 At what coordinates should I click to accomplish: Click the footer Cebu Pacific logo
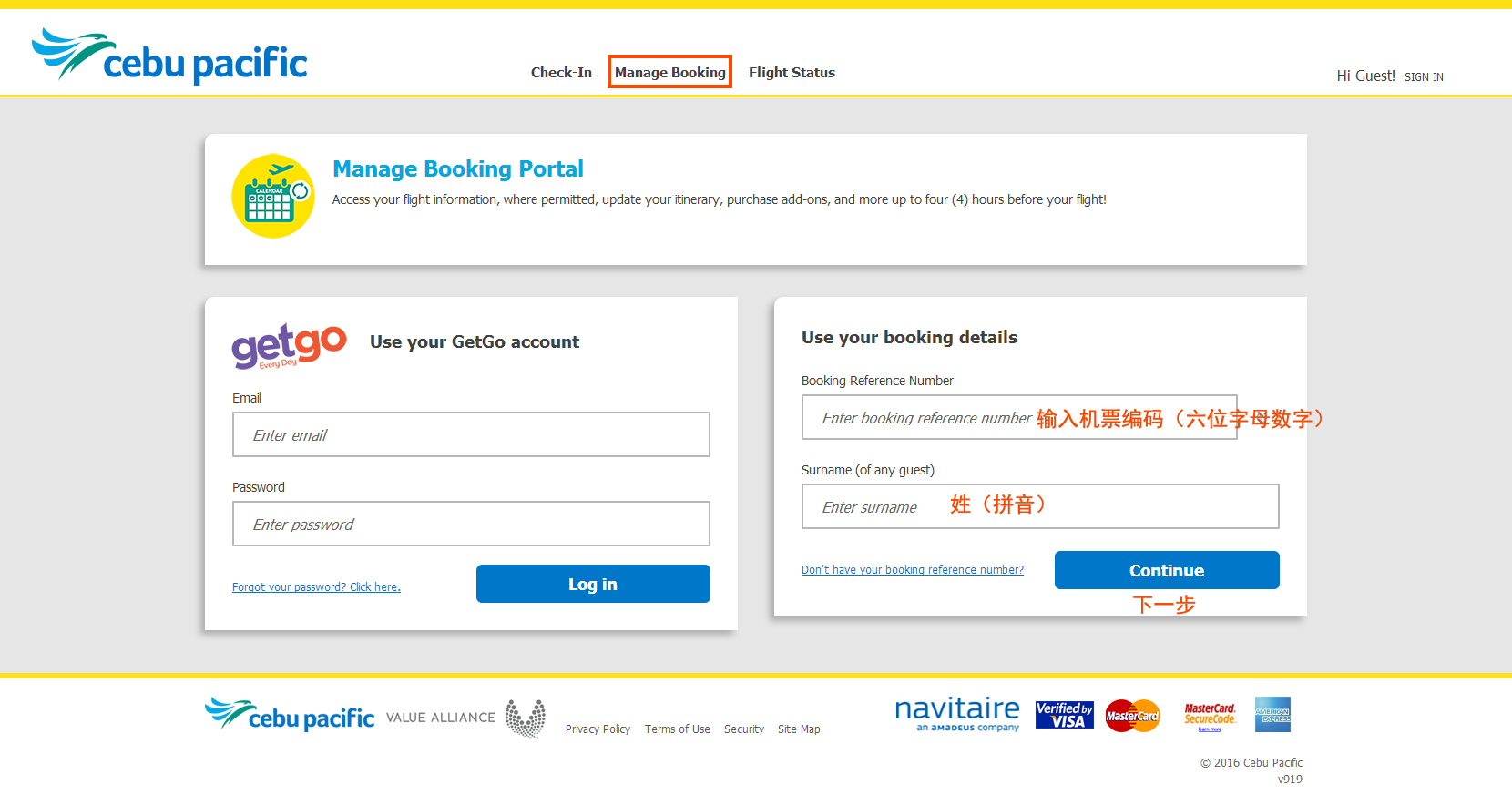click(x=290, y=715)
